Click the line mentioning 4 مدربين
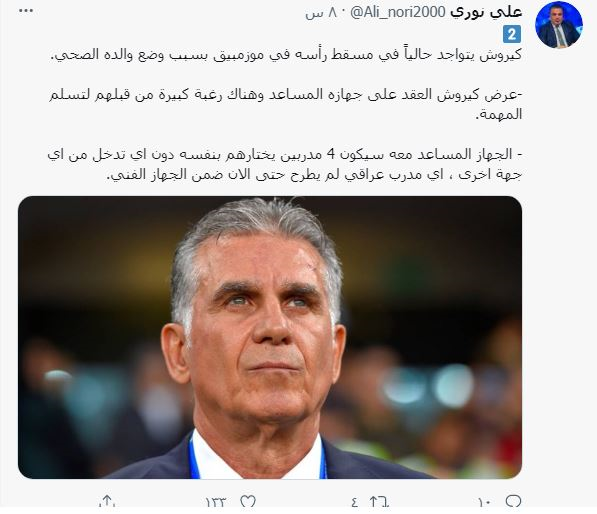The height and width of the screenshot is (514, 597). click(x=285, y=155)
